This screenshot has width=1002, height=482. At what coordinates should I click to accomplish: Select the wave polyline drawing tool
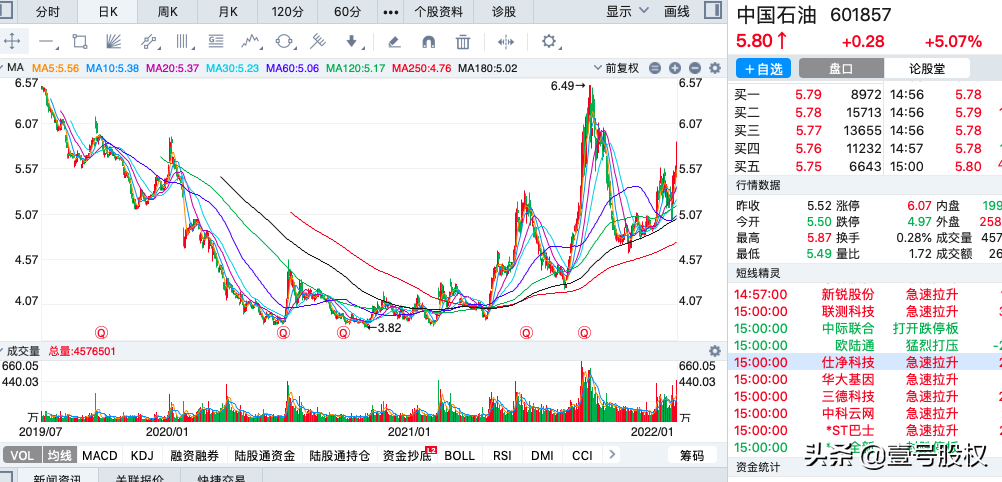(250, 42)
